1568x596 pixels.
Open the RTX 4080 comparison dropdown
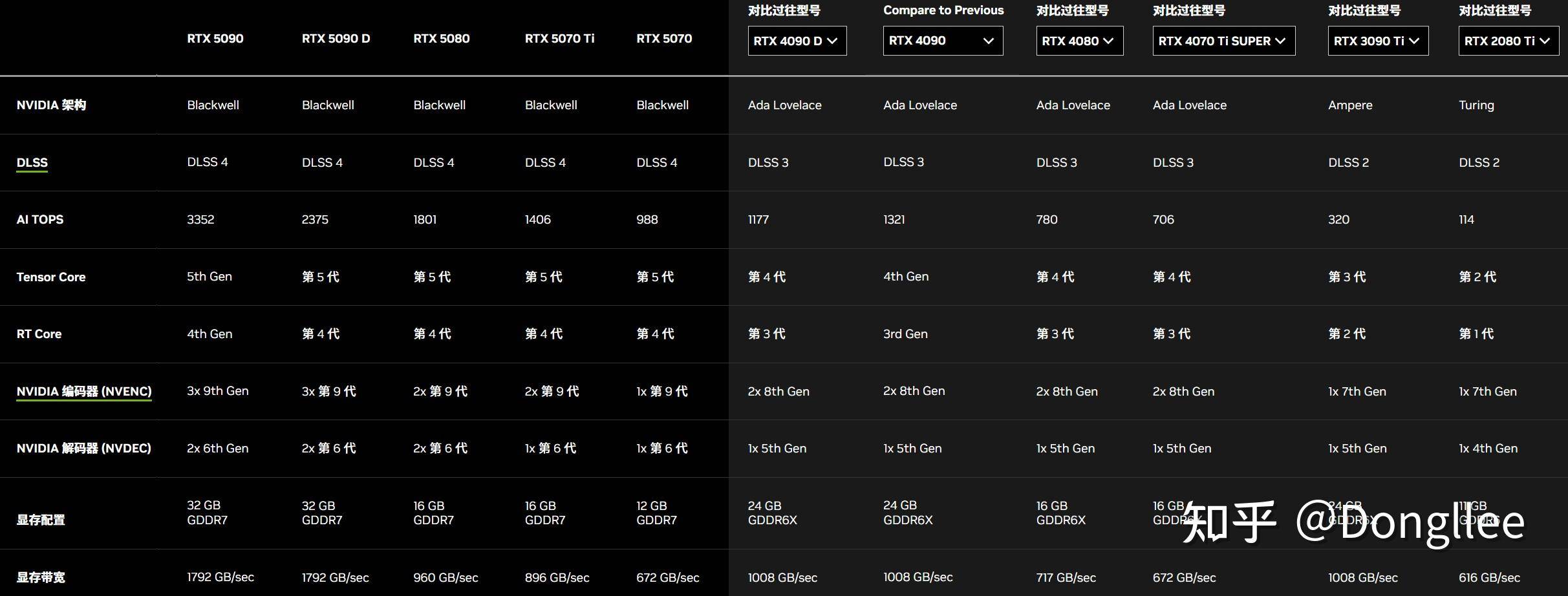[x=1079, y=41]
